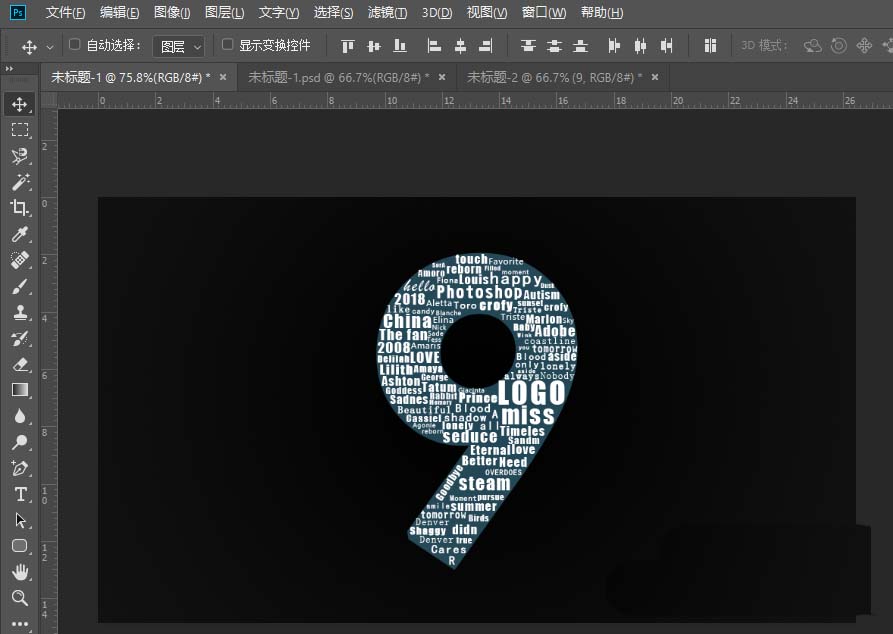Distribute bottom edges in options bar

(580, 46)
